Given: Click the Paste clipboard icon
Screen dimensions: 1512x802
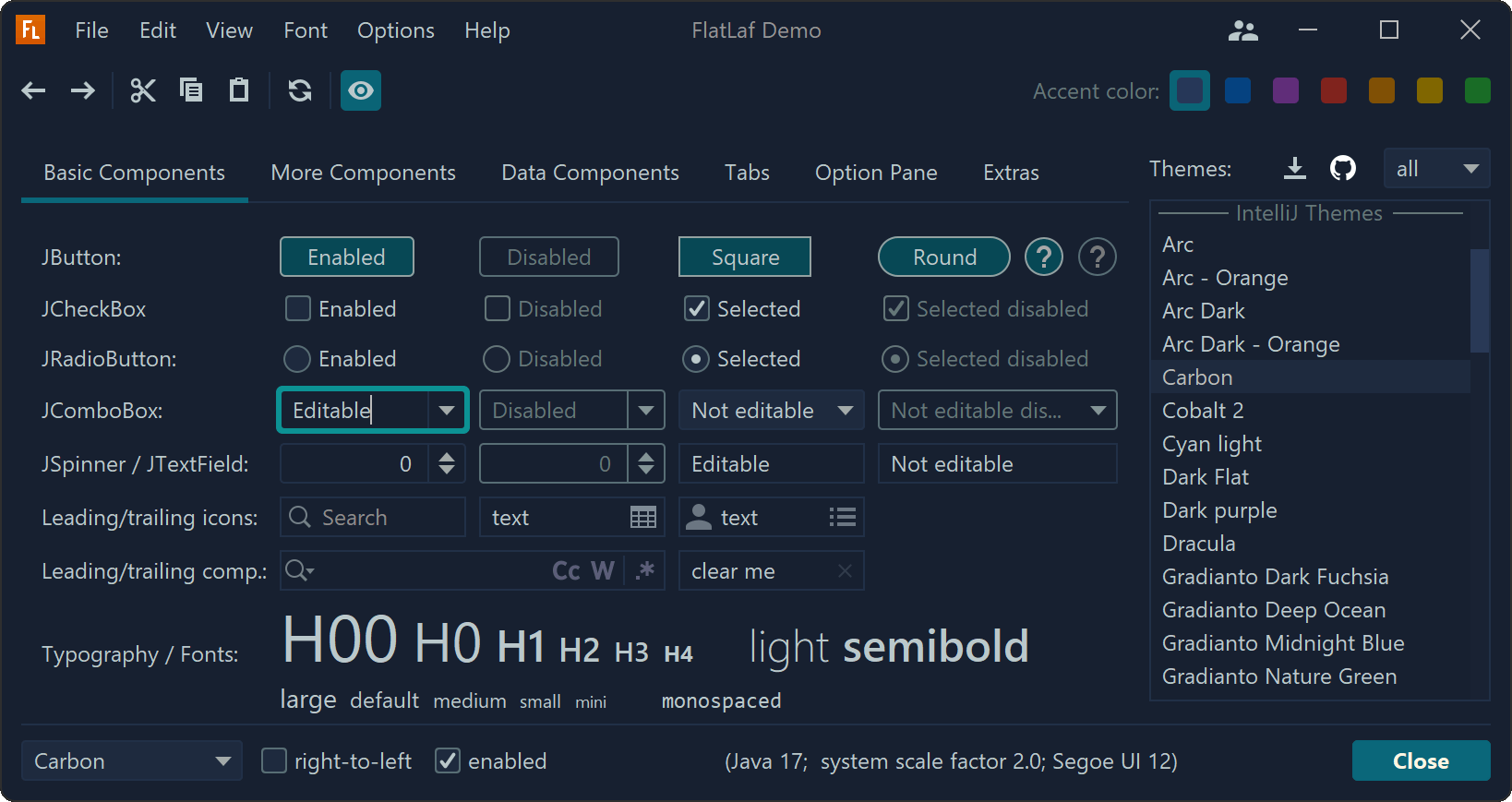Looking at the screenshot, I should coord(239,90).
